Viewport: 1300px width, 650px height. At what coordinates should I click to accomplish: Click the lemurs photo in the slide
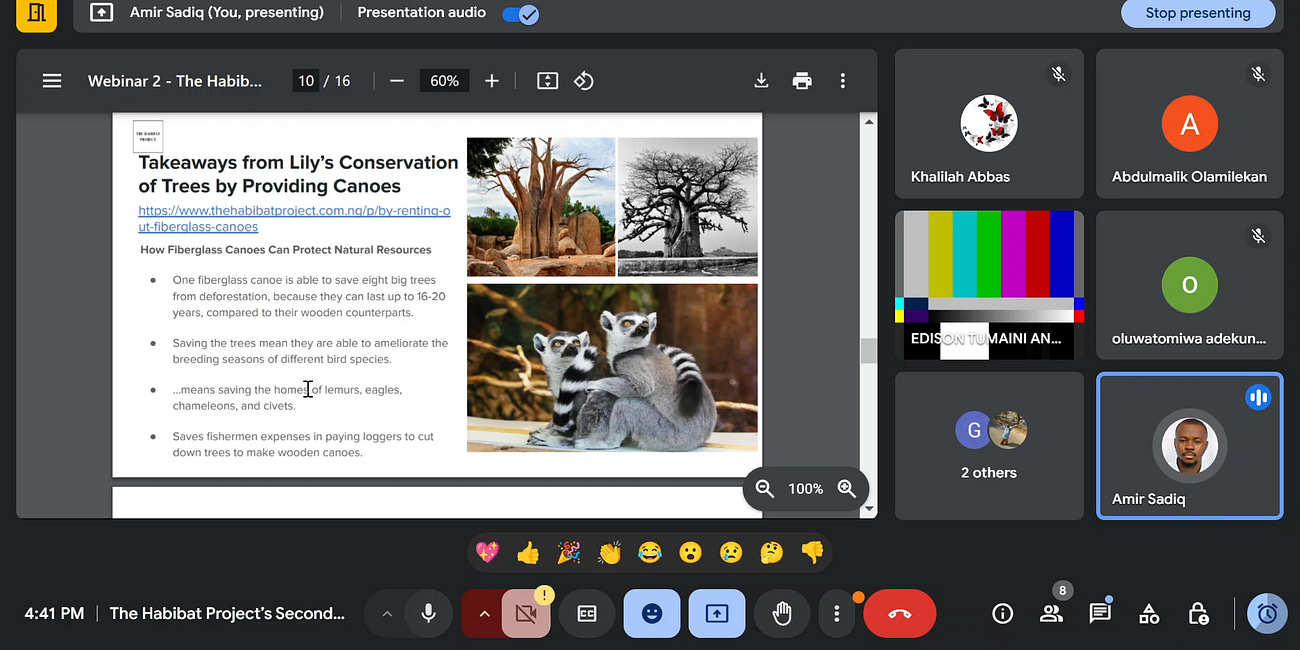(612, 367)
